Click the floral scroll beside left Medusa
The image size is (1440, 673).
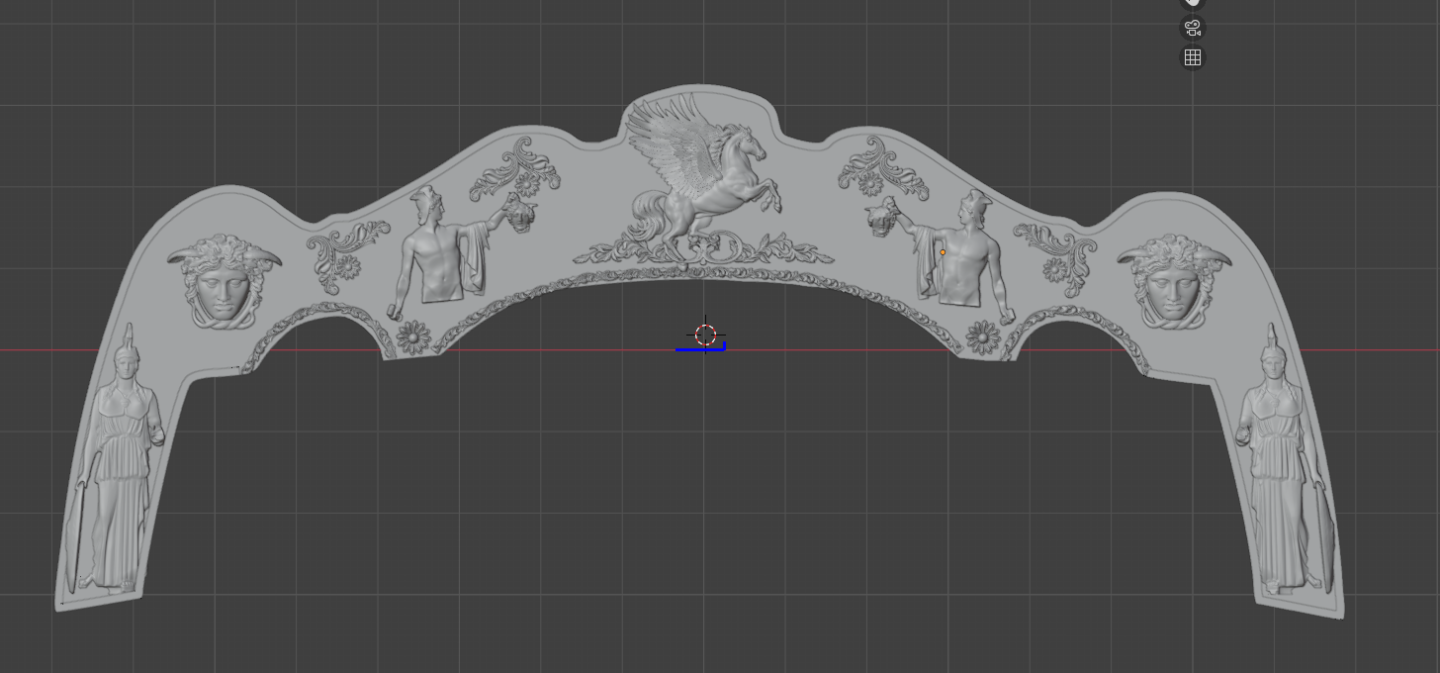click(345, 252)
